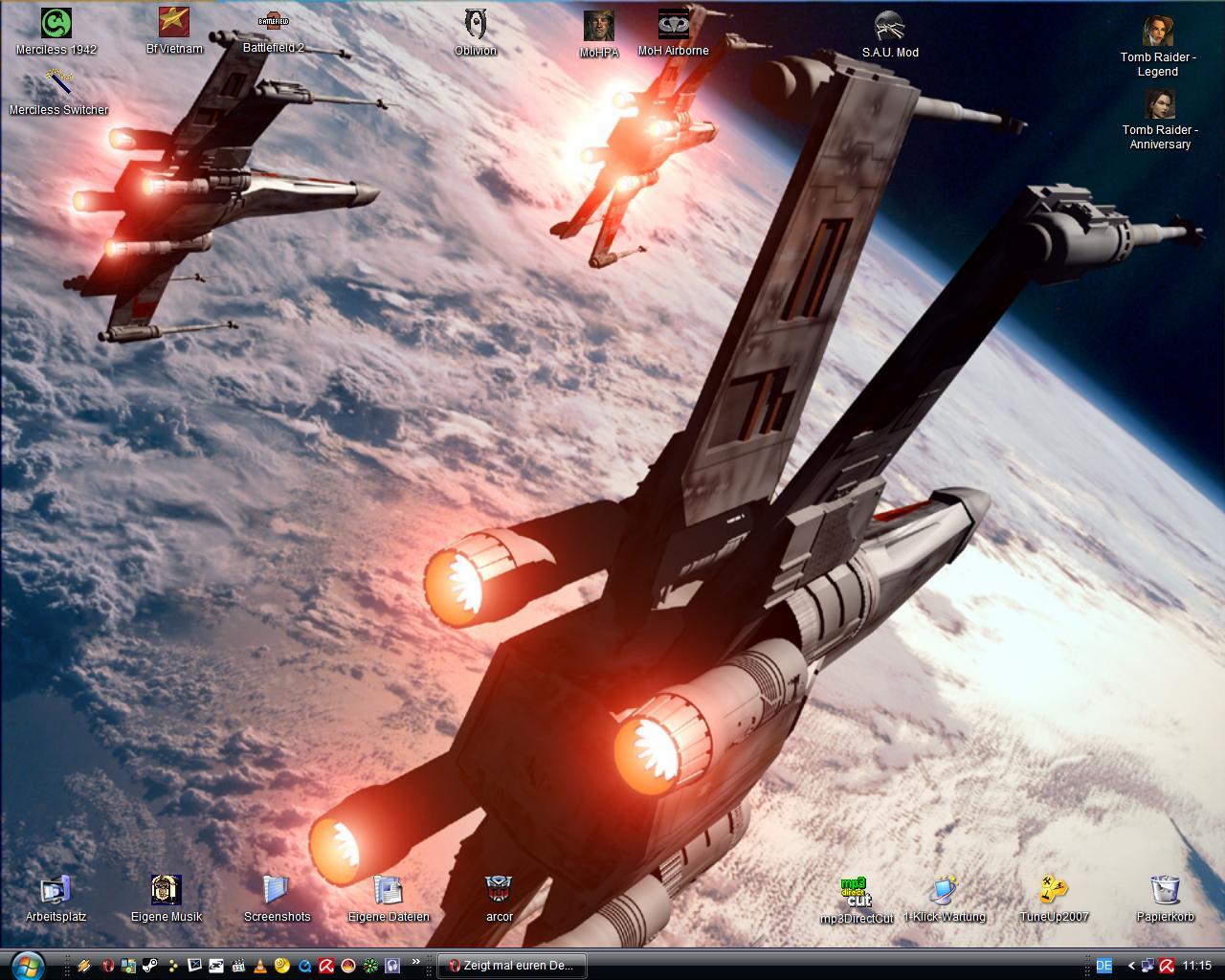Launch the Bf Vietnam shortcut
This screenshot has height=980, width=1225.
click(174, 31)
